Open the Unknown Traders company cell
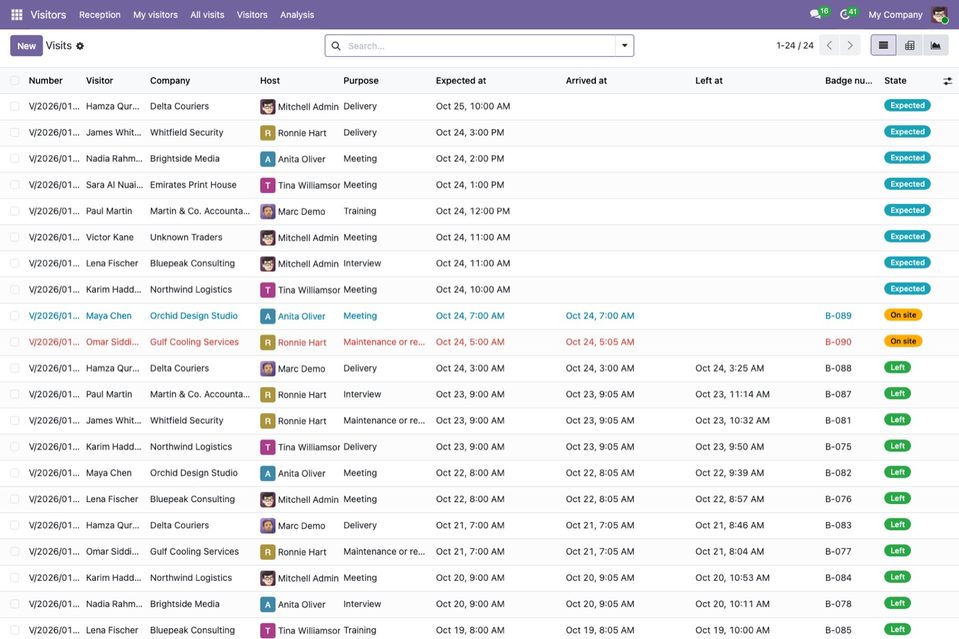This screenshot has width=959, height=639. 186,237
